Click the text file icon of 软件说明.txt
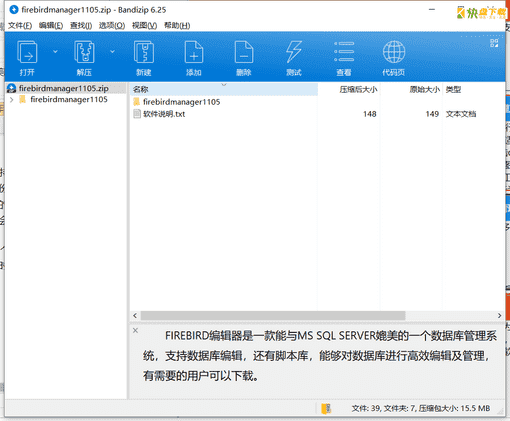Viewport: 510px width, 421px height. [137, 114]
